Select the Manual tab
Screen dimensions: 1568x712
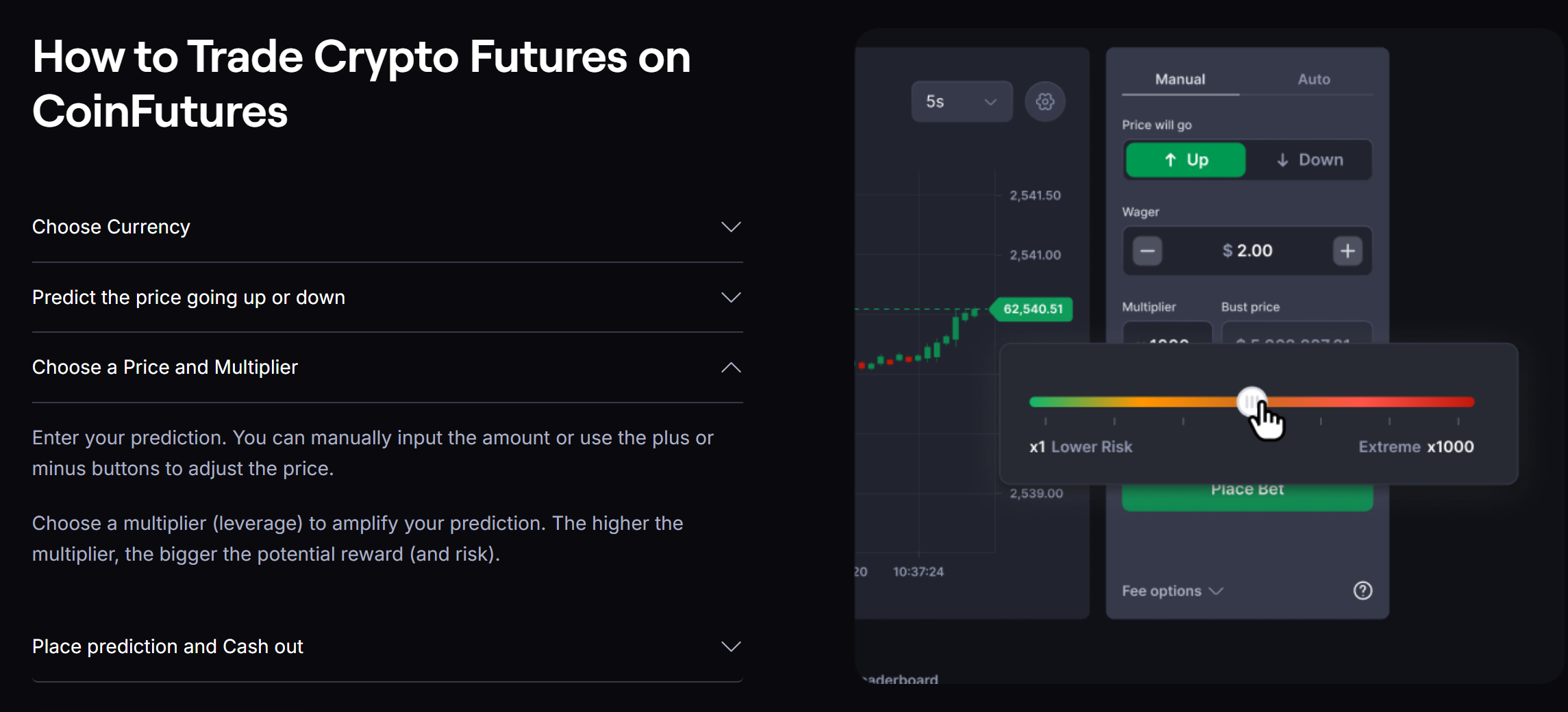[1180, 79]
